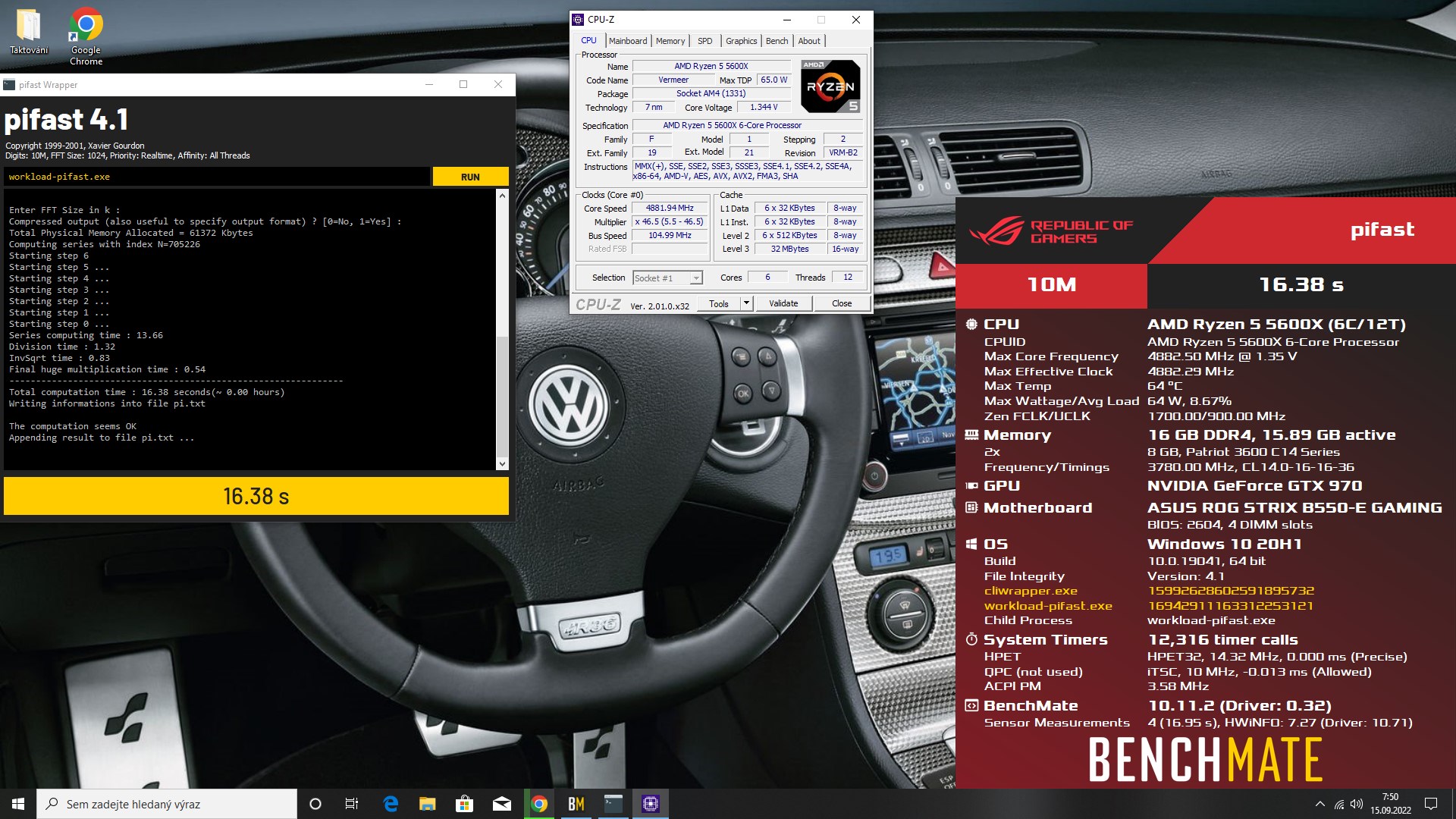The image size is (1456, 819).
Task: Click Core Speed value 4881.94 MHz
Action: (x=670, y=209)
